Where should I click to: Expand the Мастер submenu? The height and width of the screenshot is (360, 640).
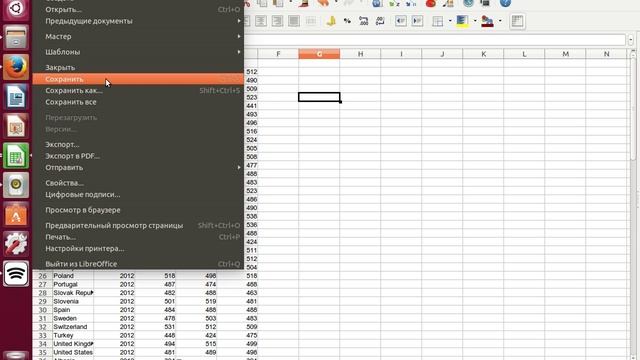(x=138, y=36)
